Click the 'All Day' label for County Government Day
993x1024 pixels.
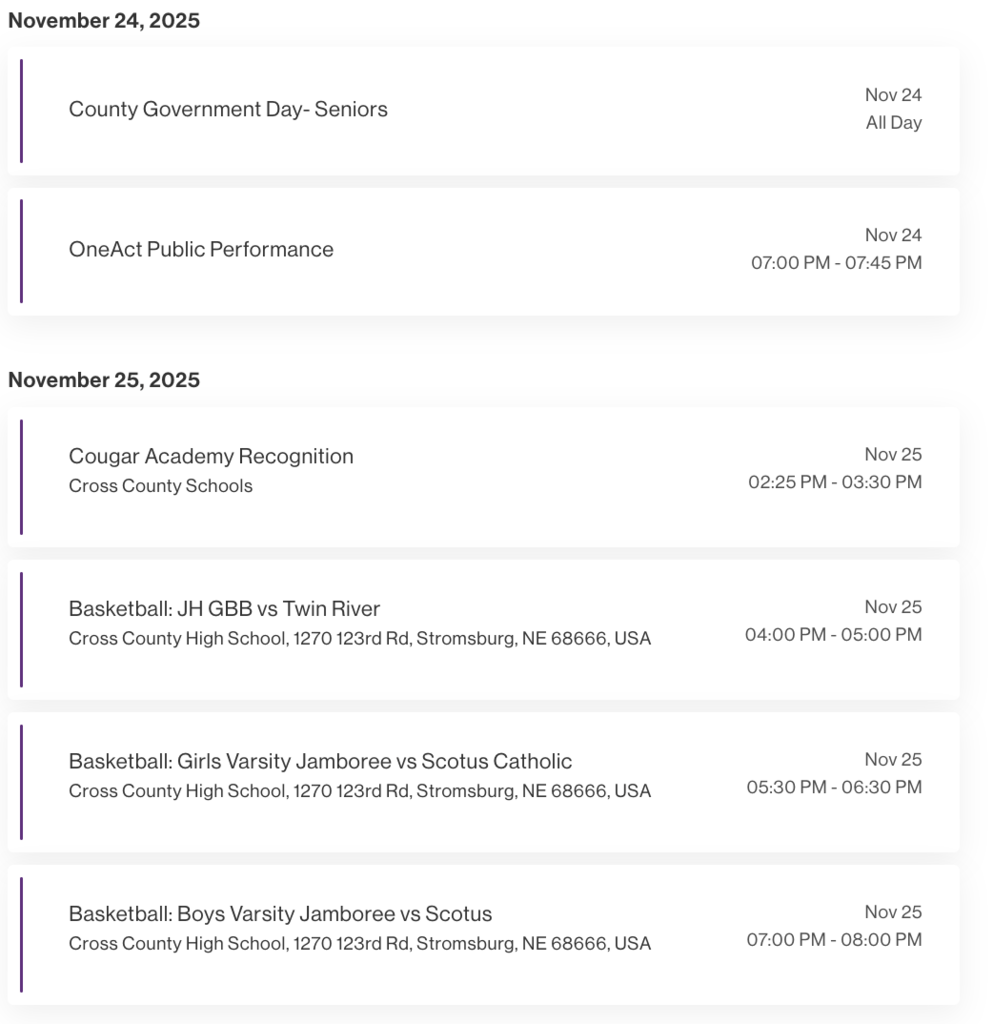tap(893, 123)
